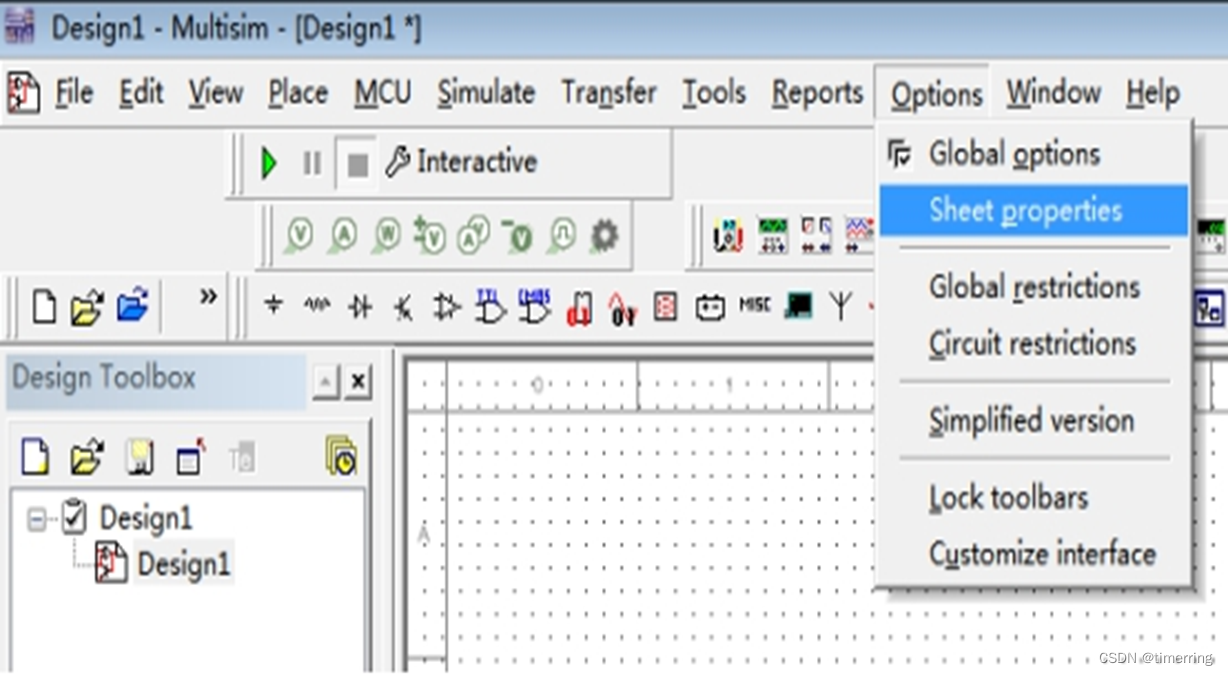Run the simulation with the green play button

268,163
